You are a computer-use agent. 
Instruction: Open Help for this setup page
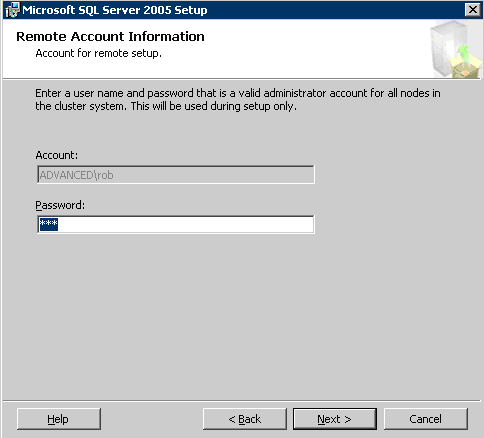(x=59, y=419)
